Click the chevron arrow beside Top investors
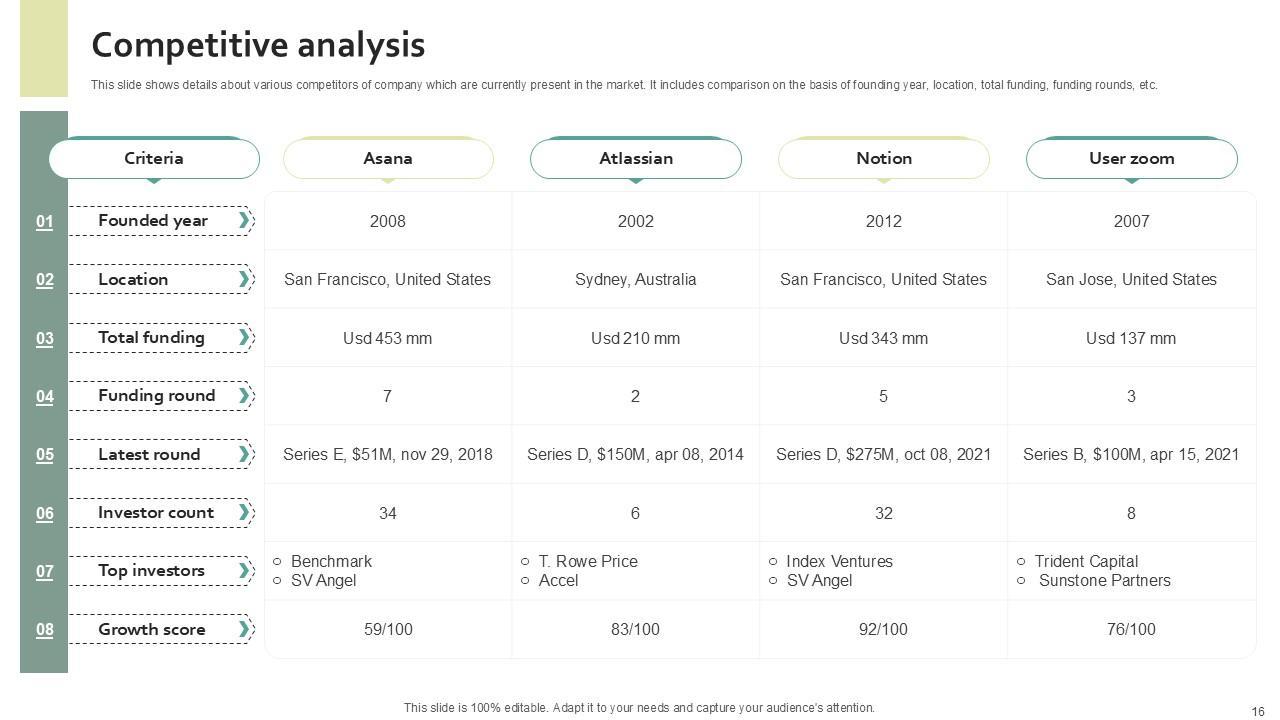This screenshot has width=1280, height=720. click(244, 571)
